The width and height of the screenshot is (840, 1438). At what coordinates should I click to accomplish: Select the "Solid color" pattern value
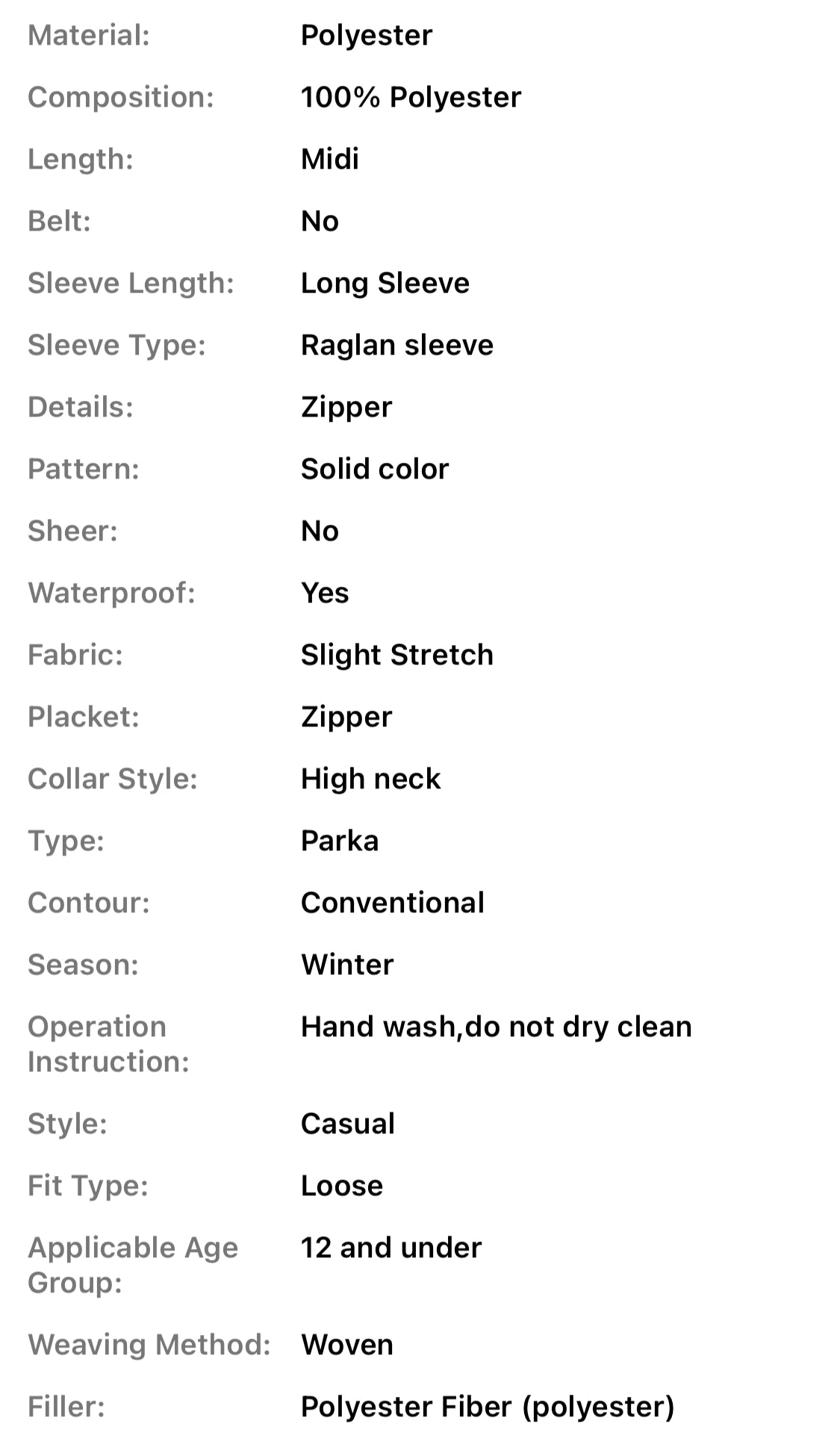coord(374,469)
